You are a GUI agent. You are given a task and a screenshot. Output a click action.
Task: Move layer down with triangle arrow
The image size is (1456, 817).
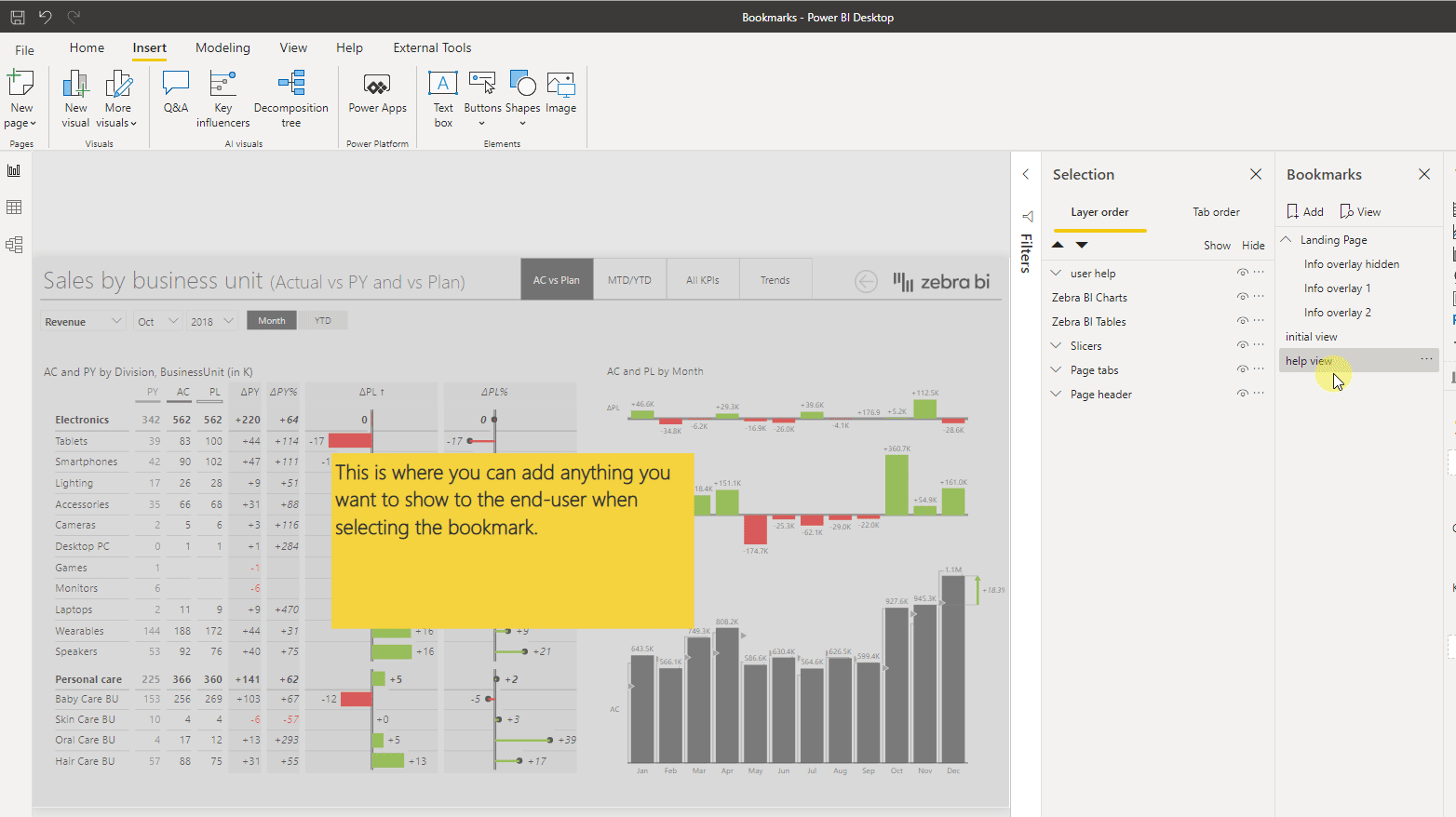(x=1082, y=245)
